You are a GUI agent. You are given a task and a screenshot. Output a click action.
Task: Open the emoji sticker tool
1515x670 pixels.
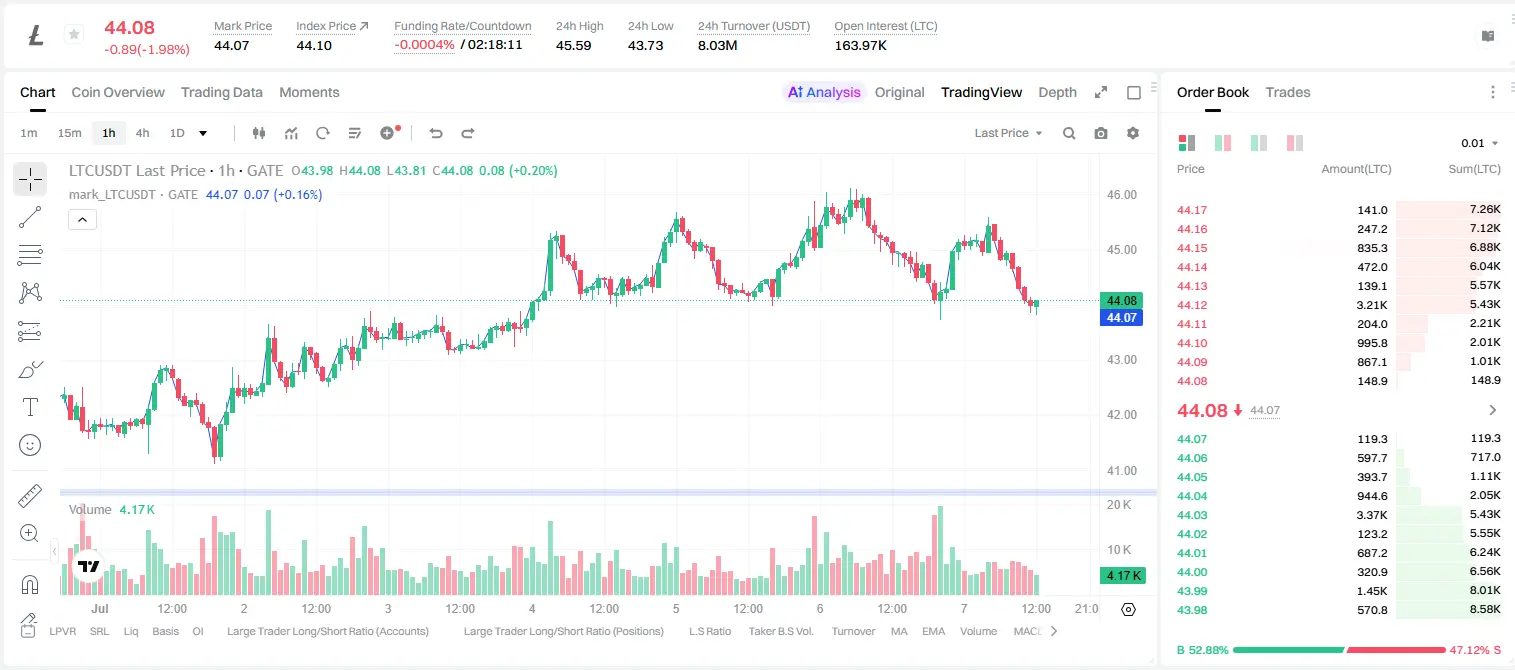(30, 445)
